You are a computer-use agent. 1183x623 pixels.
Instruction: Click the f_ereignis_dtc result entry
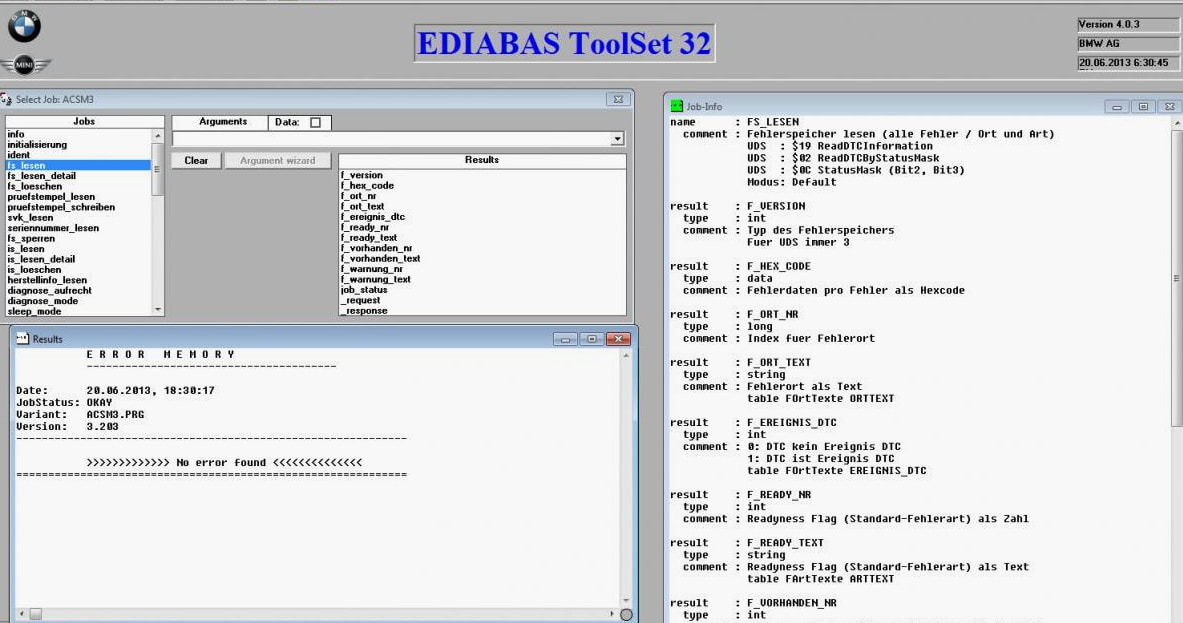373,217
